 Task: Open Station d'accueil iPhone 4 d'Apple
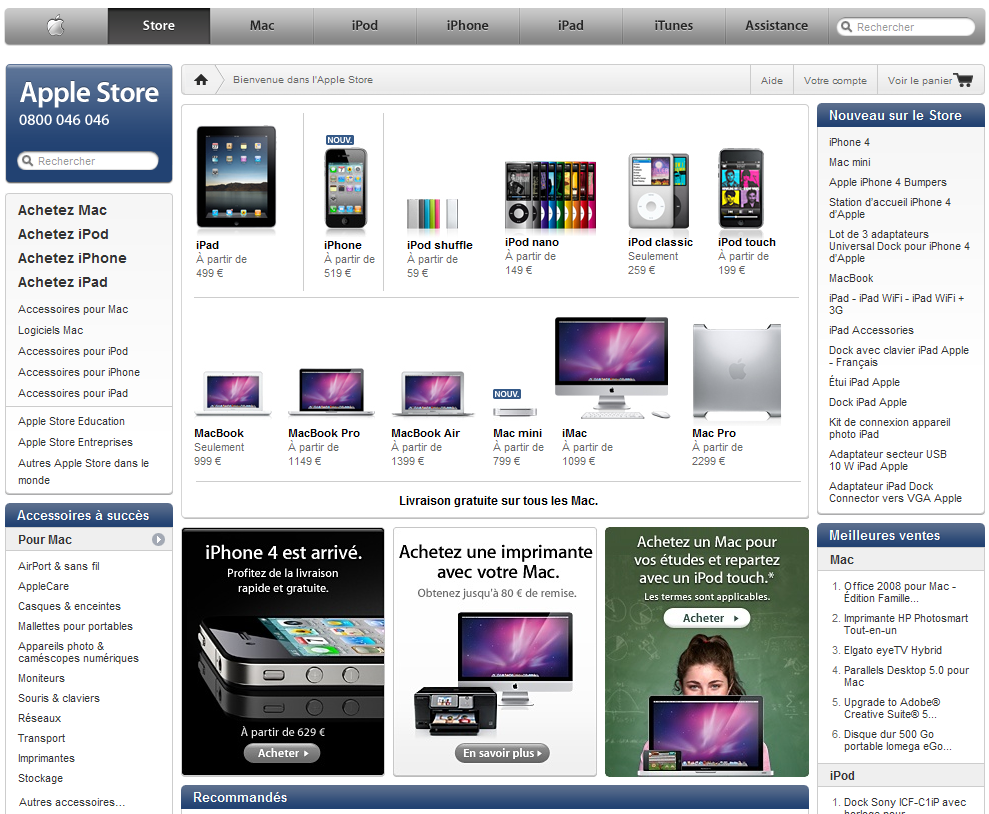click(890, 208)
